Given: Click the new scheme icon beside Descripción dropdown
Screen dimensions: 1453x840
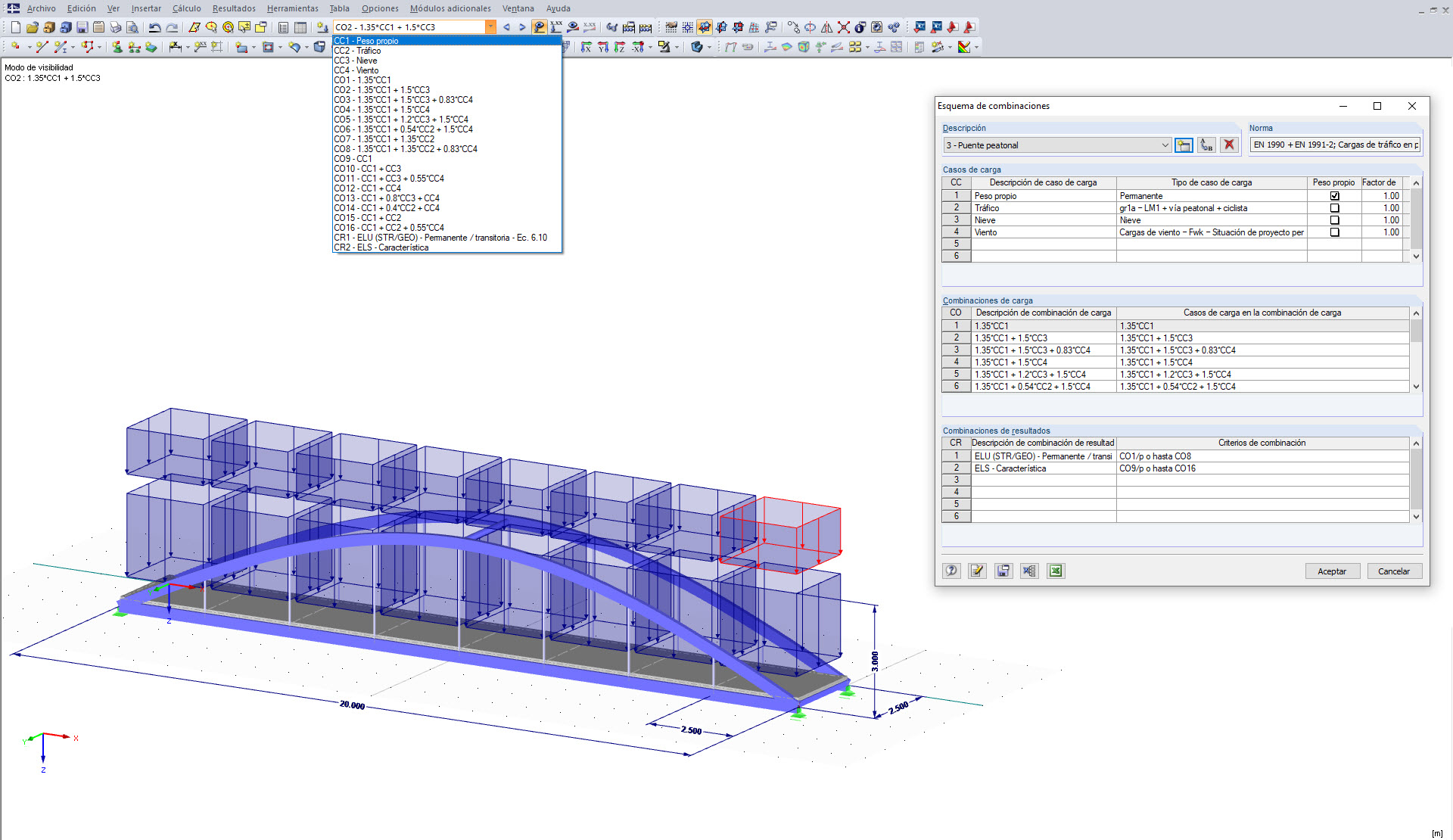Looking at the screenshot, I should [1184, 145].
